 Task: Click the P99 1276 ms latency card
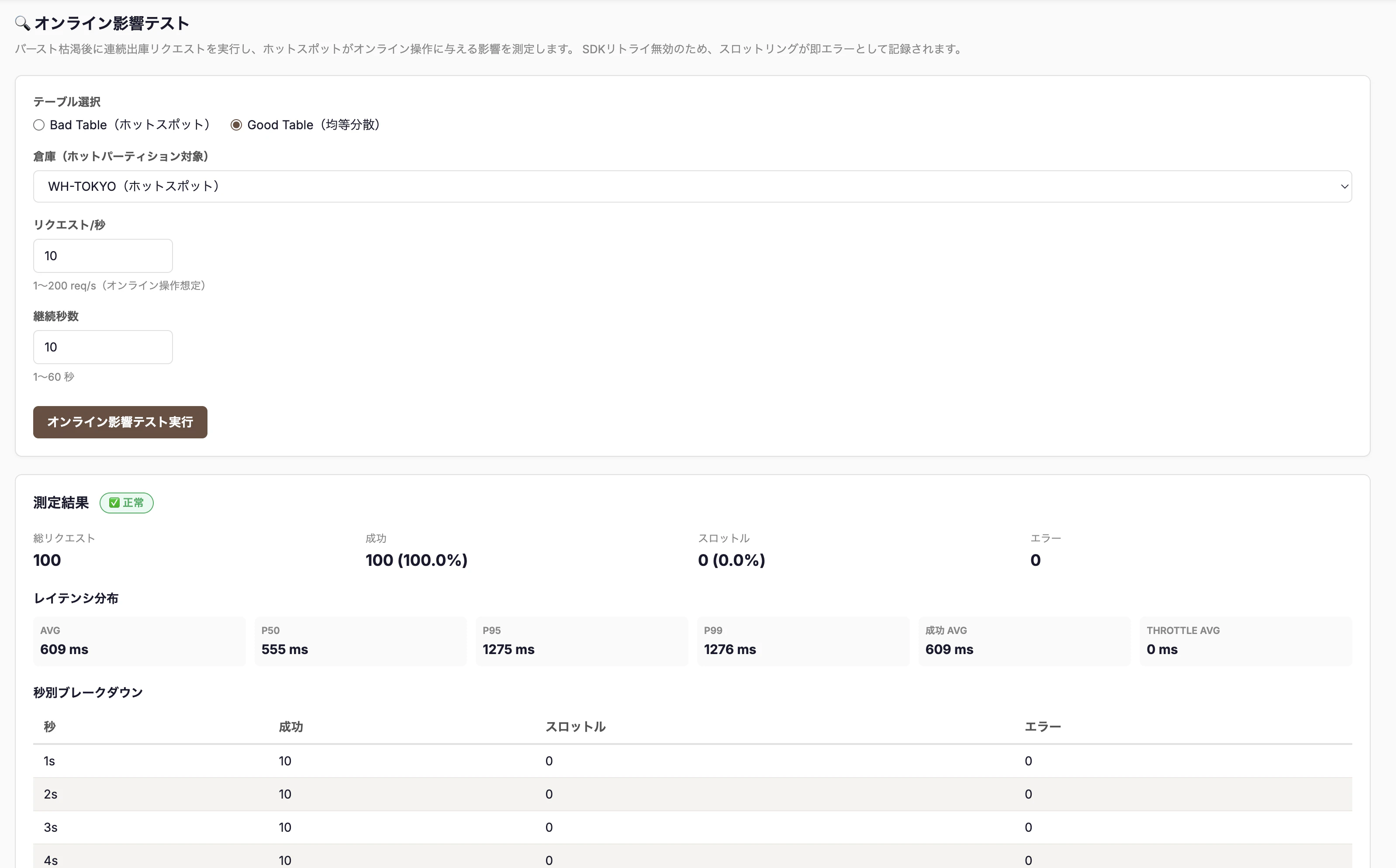[803, 641]
